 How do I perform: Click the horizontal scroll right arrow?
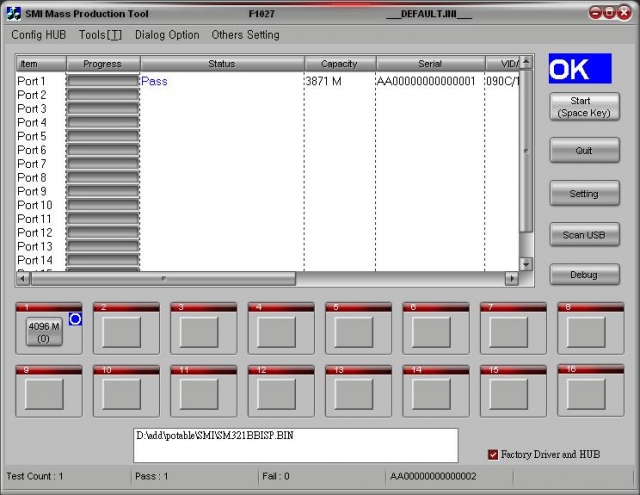point(512,279)
